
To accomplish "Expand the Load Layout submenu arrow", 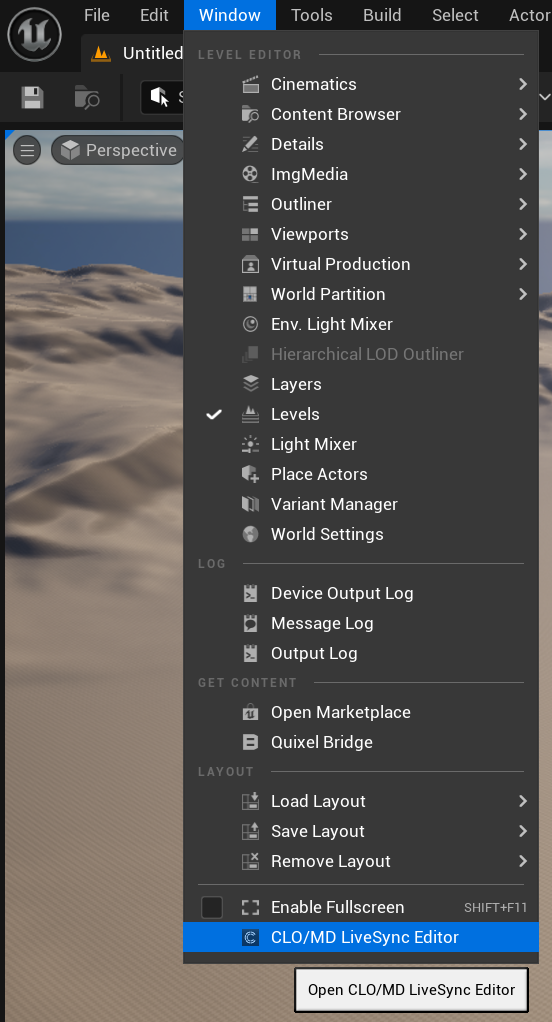I will click(523, 801).
